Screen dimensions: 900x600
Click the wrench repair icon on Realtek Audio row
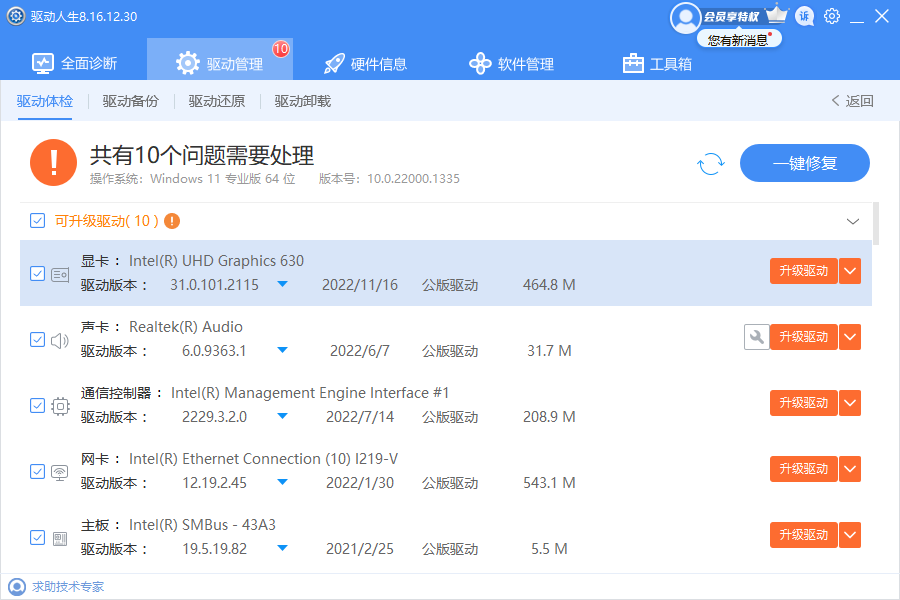(x=757, y=337)
